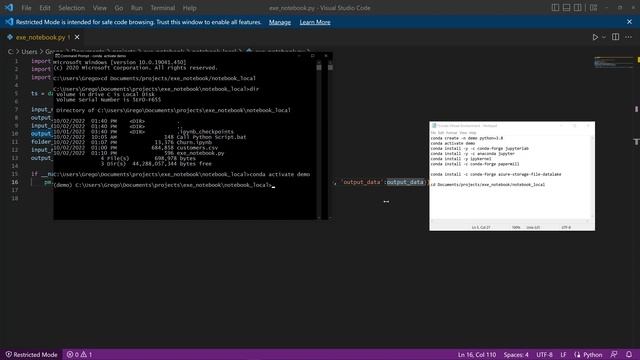Open the Go menu
Viewport: 640px width, 360px height.
[119, 8]
